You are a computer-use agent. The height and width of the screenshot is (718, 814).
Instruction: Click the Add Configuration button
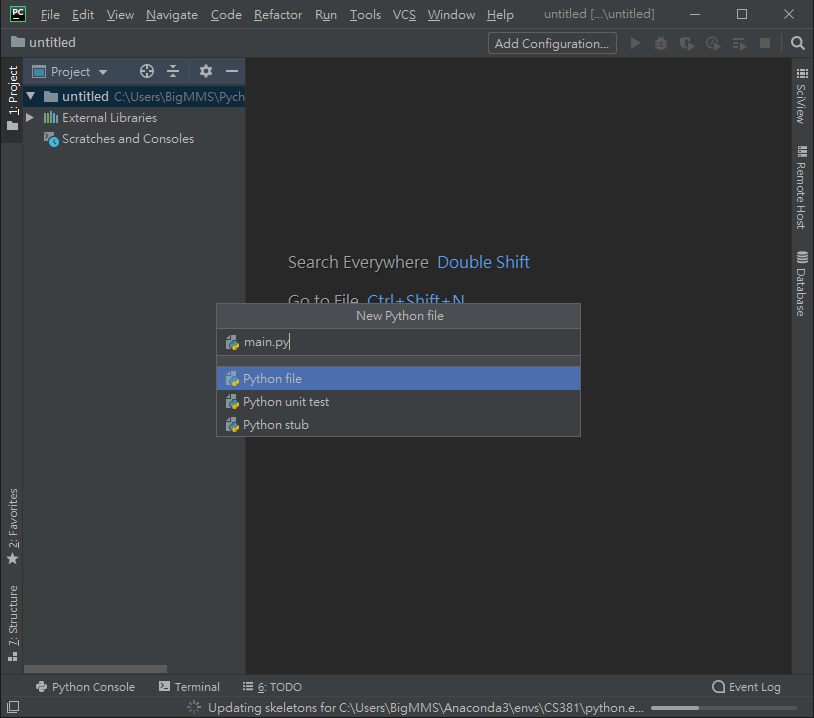pyautogui.click(x=552, y=43)
